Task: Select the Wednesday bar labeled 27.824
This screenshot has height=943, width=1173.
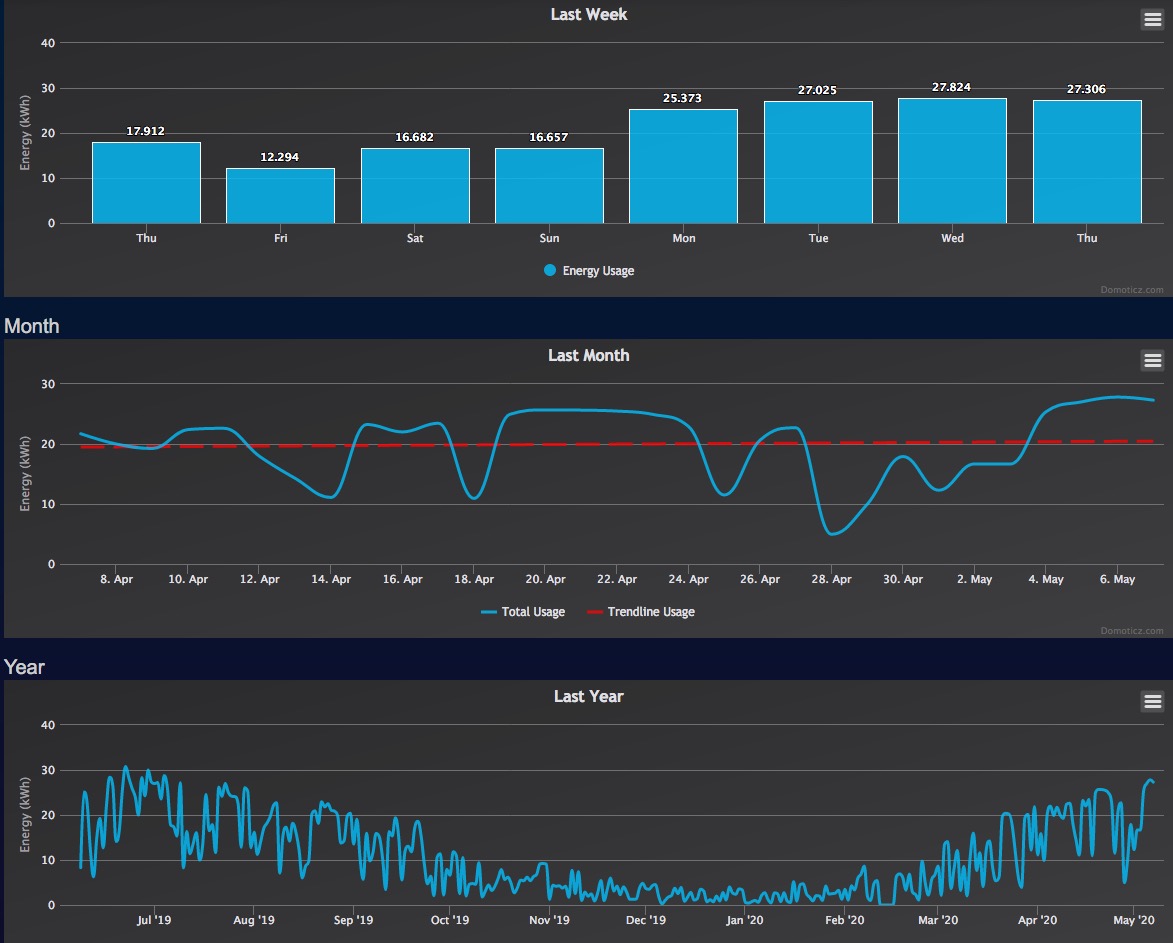Action: pyautogui.click(x=952, y=161)
